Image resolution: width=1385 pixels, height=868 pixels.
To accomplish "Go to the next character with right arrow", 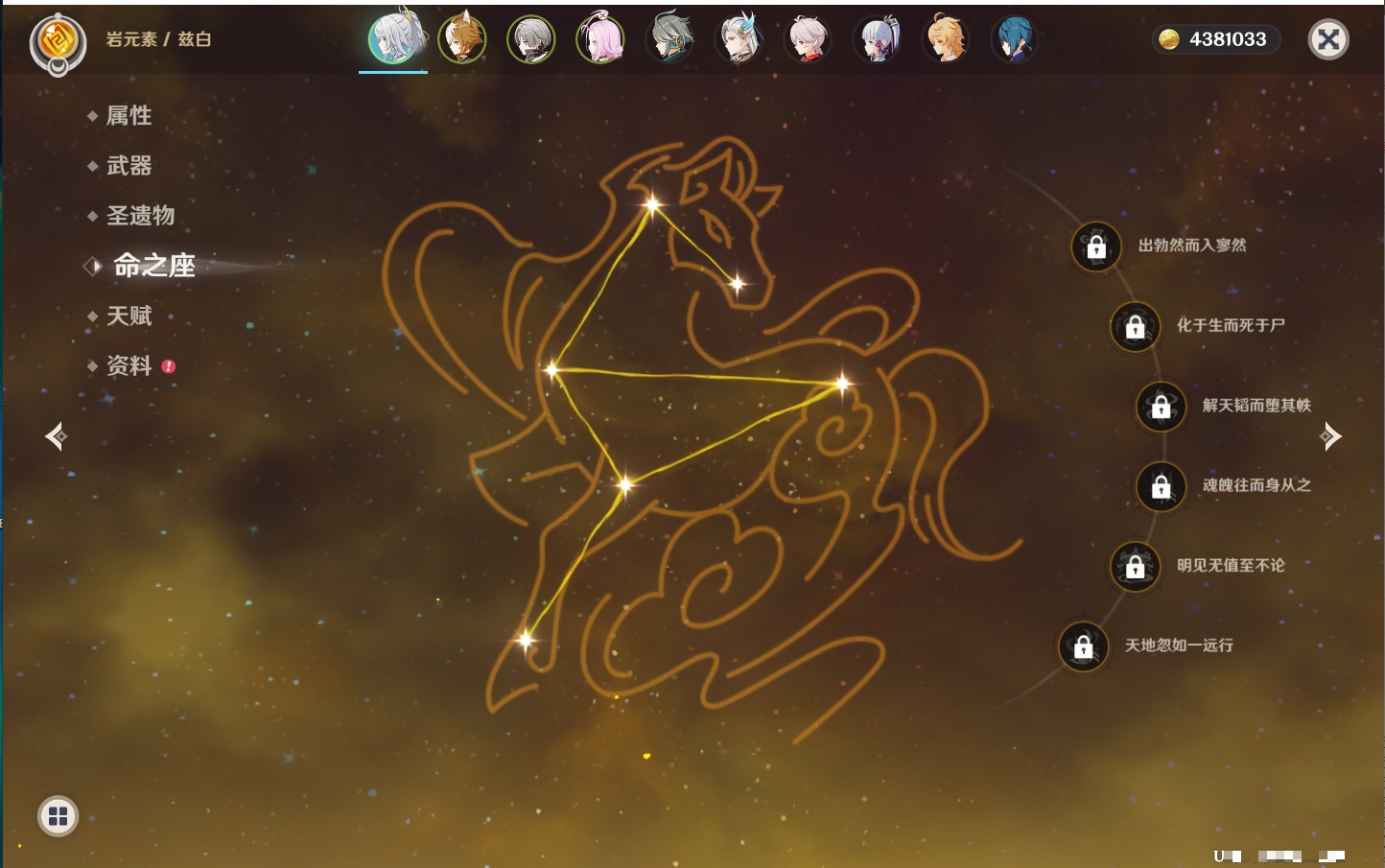I will (x=1329, y=436).
